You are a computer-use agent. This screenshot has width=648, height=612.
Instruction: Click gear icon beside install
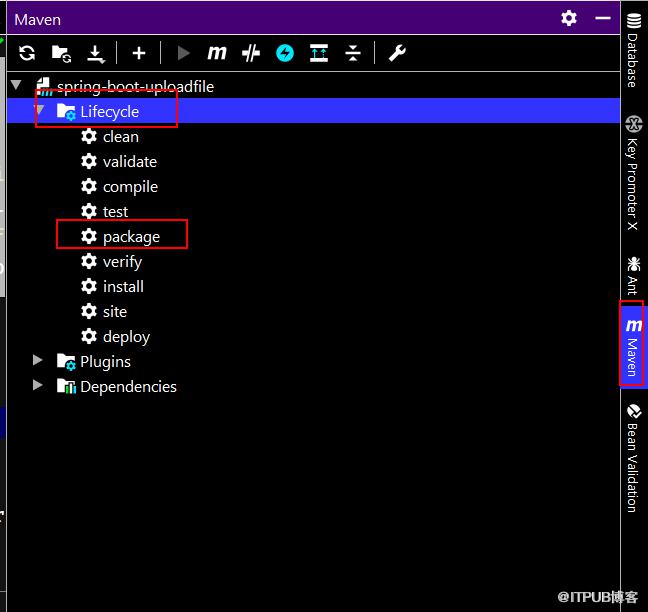point(89,286)
